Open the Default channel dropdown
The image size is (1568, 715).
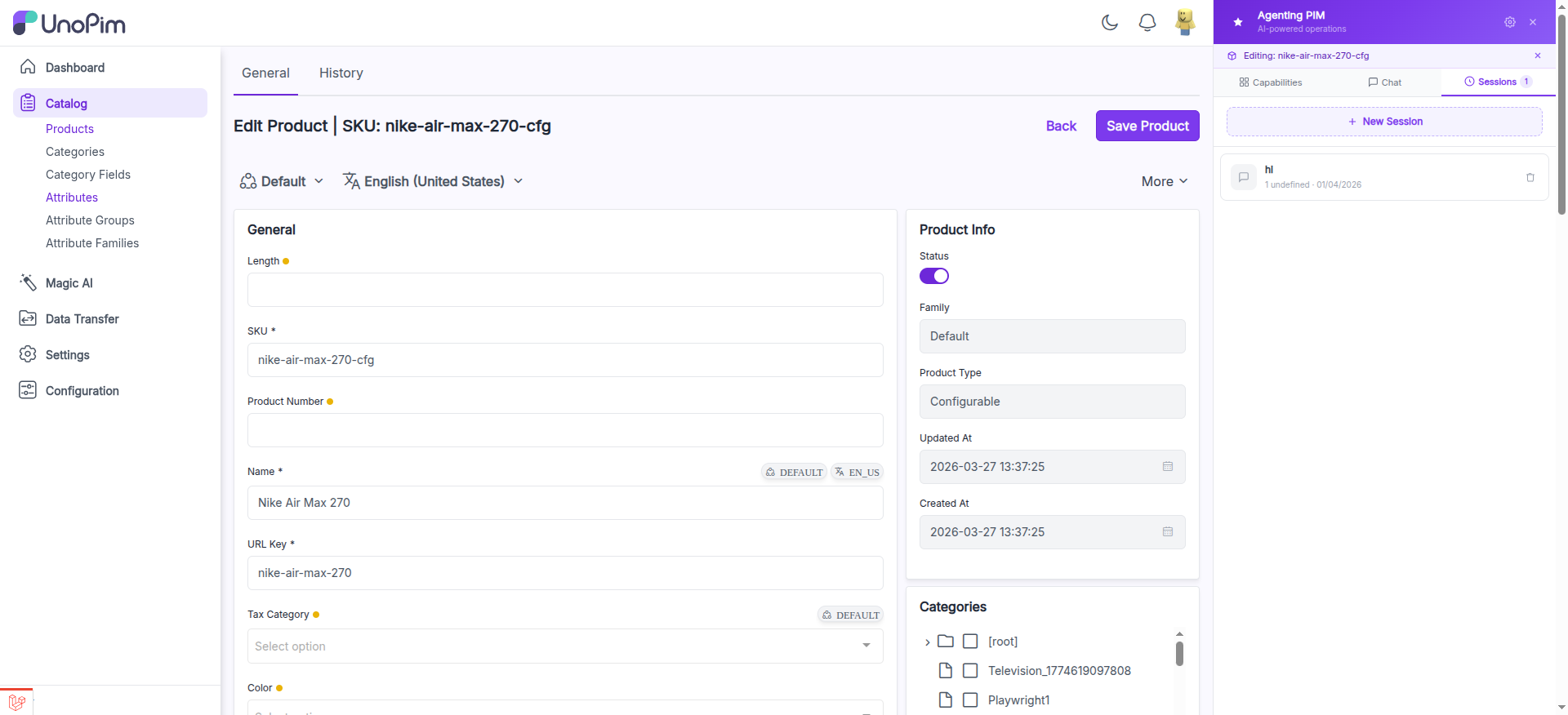(282, 181)
